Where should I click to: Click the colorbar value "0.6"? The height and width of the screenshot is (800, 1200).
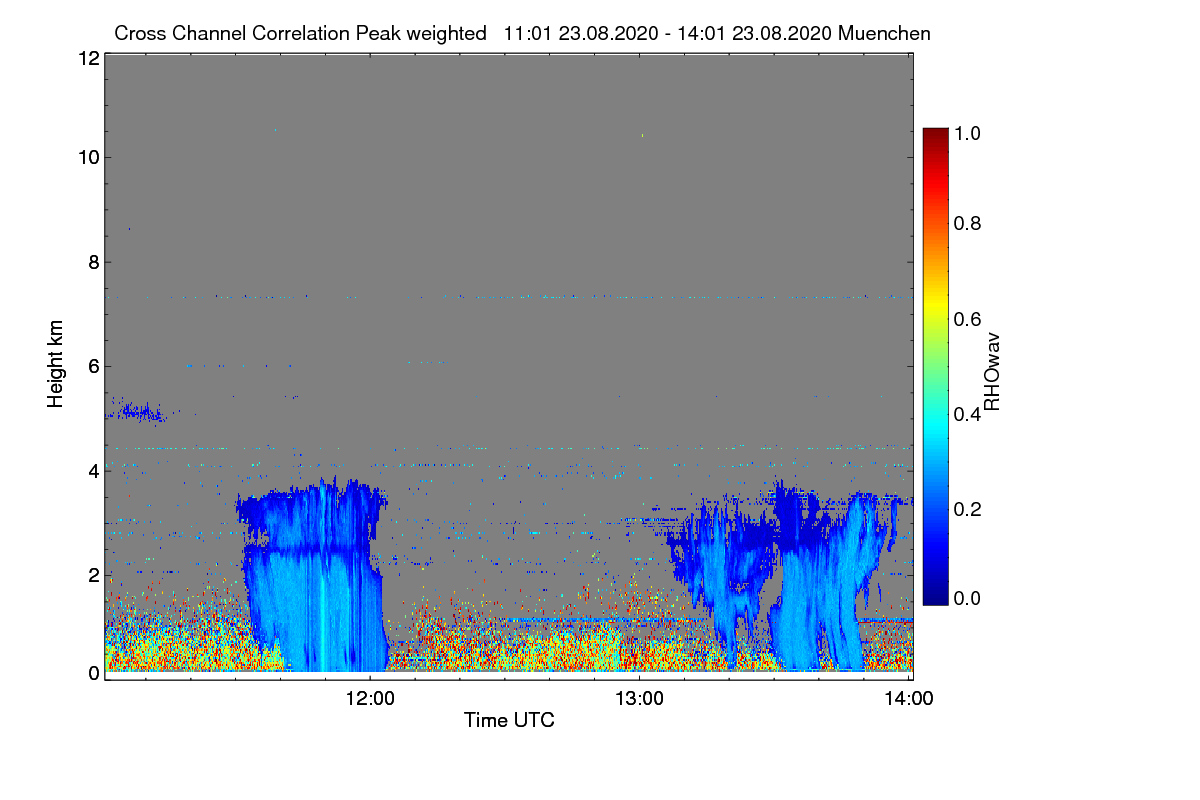(x=968, y=319)
